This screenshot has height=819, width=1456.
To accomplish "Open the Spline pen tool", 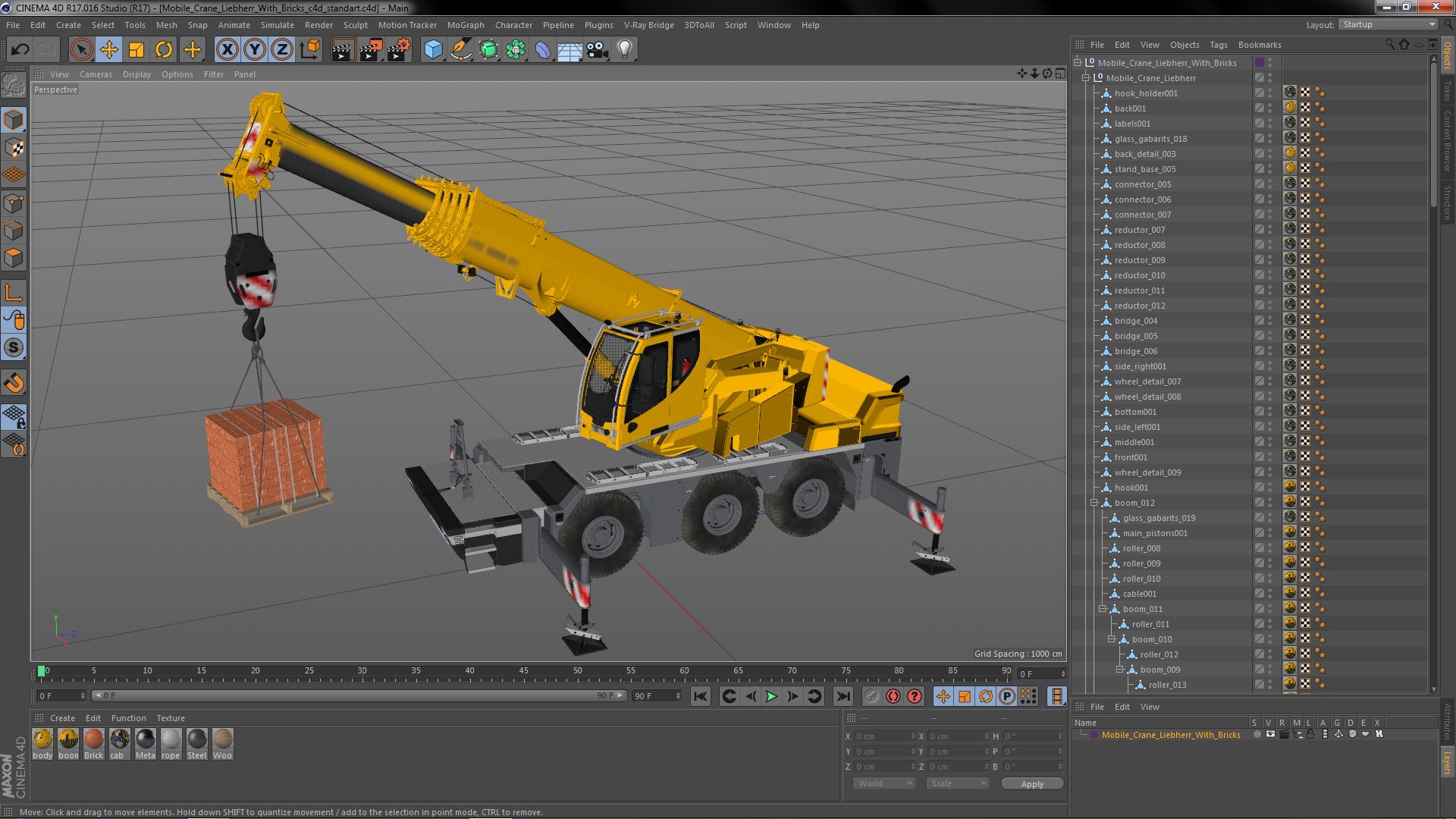I will click(460, 50).
